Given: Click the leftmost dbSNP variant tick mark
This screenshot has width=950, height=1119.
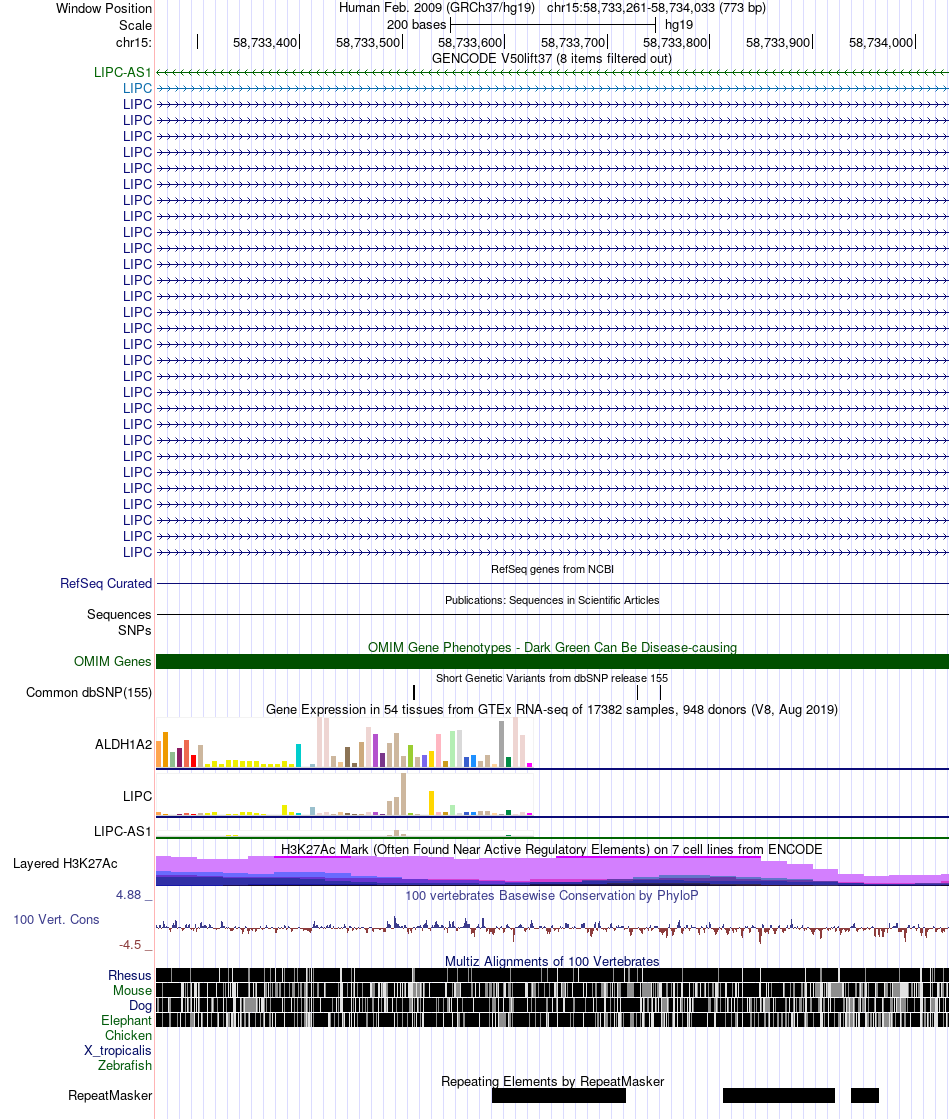Looking at the screenshot, I should 414,692.
